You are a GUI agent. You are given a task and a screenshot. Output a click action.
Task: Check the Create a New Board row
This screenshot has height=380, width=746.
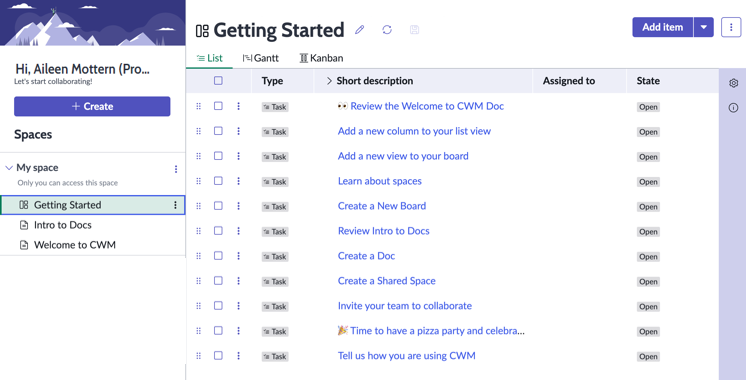[x=218, y=205]
